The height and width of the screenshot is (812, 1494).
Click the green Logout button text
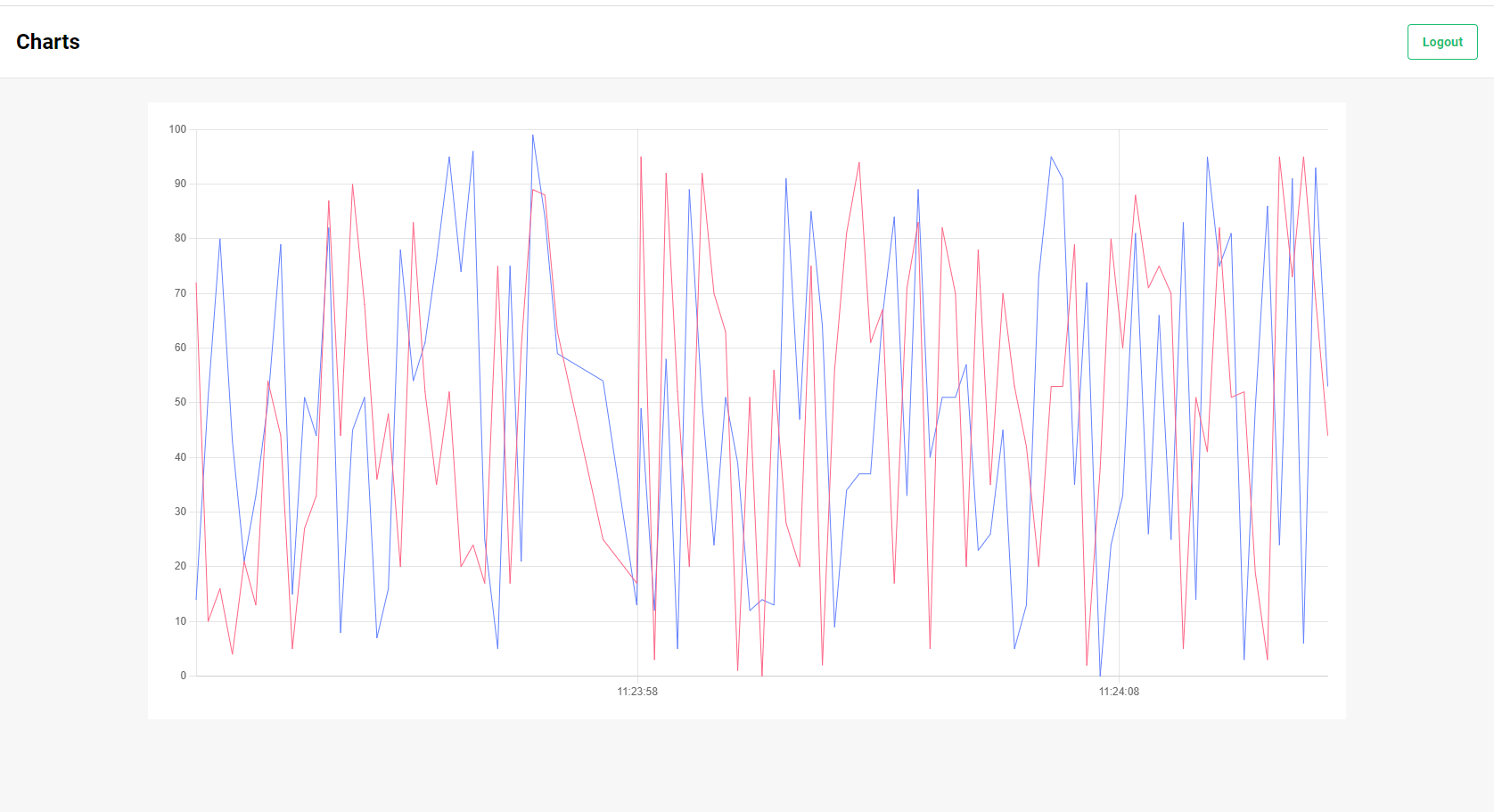click(1441, 41)
